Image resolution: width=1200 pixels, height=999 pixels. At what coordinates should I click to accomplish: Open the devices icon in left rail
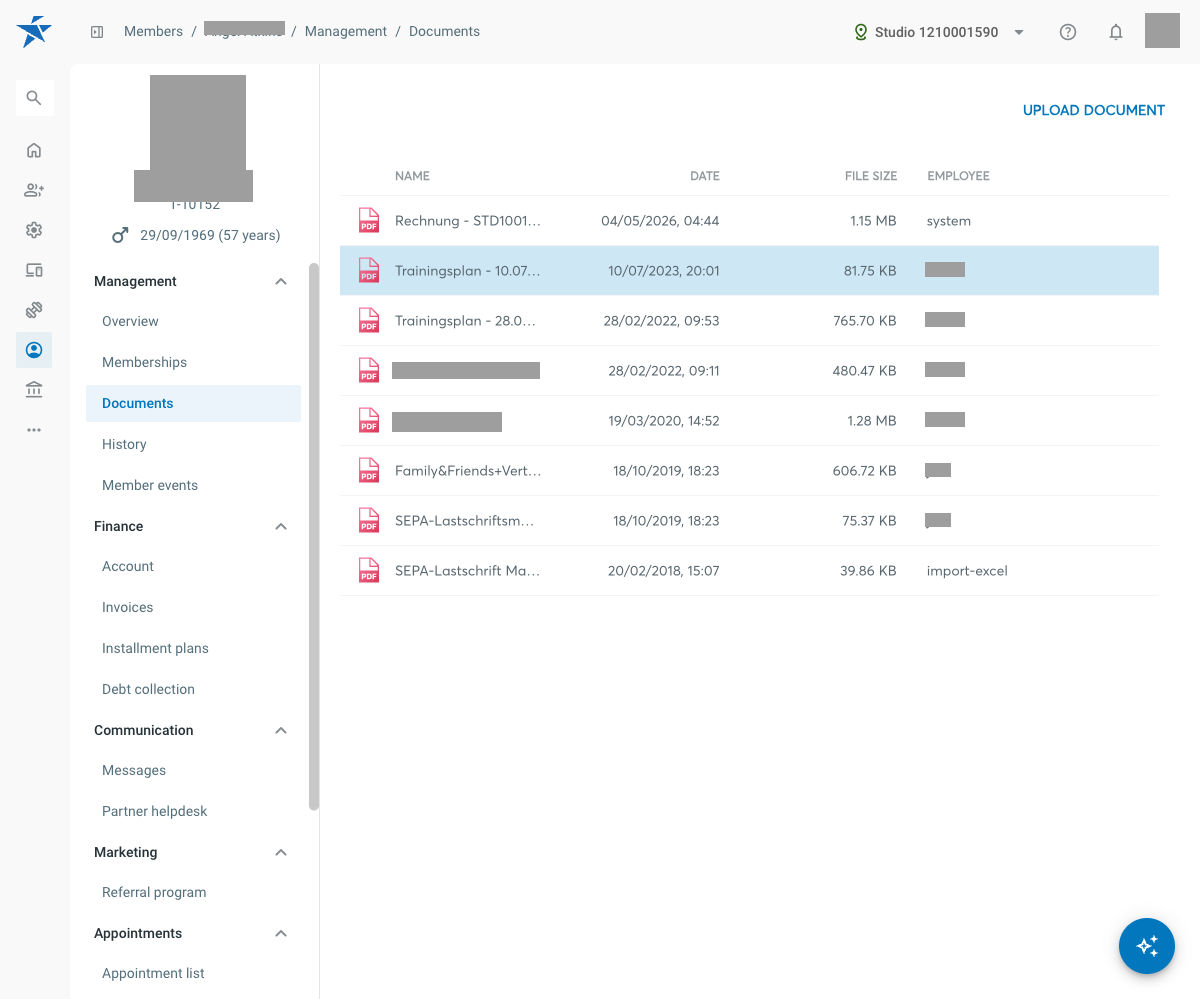point(34,270)
